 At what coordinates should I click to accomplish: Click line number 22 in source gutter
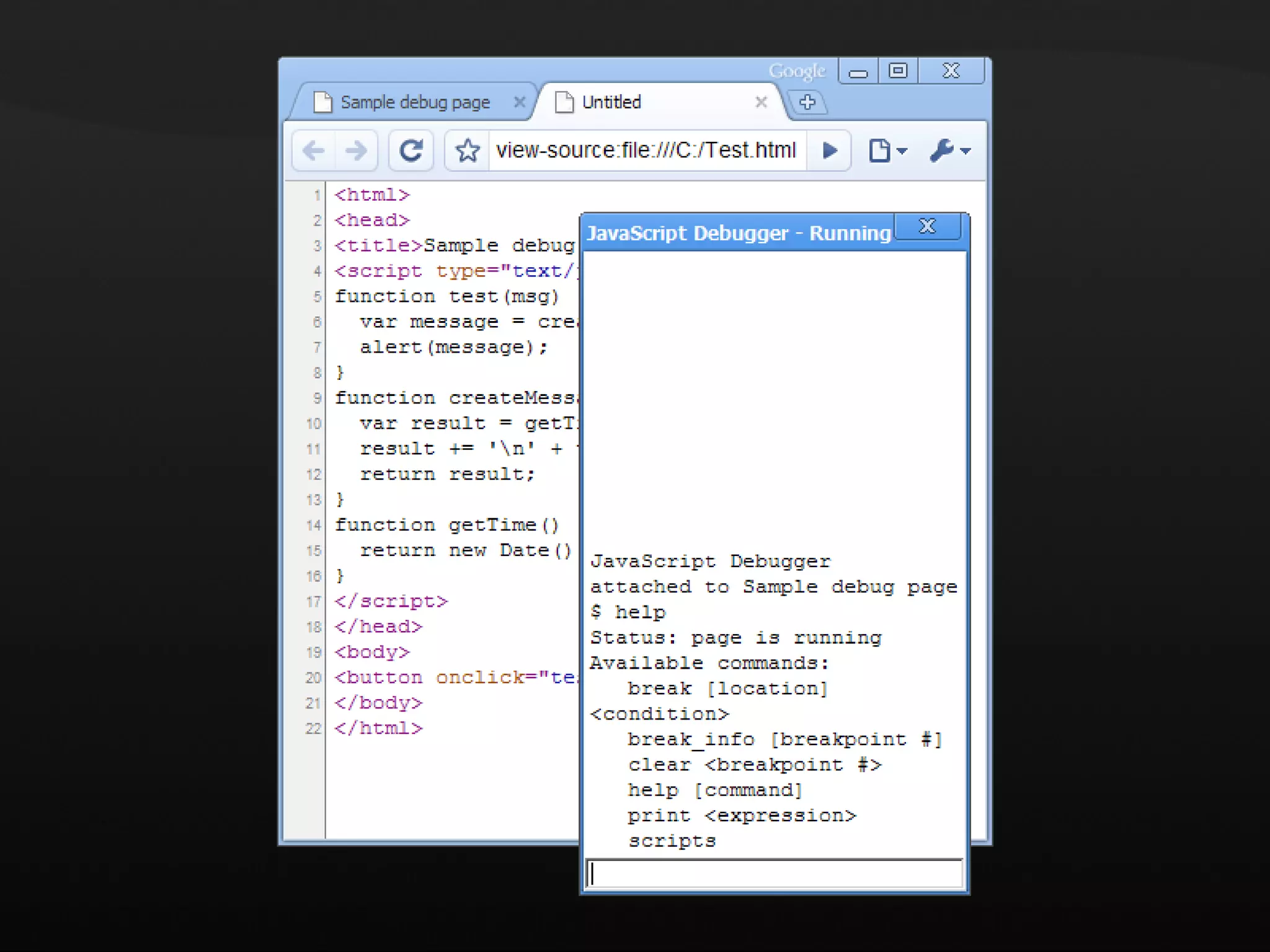click(313, 728)
